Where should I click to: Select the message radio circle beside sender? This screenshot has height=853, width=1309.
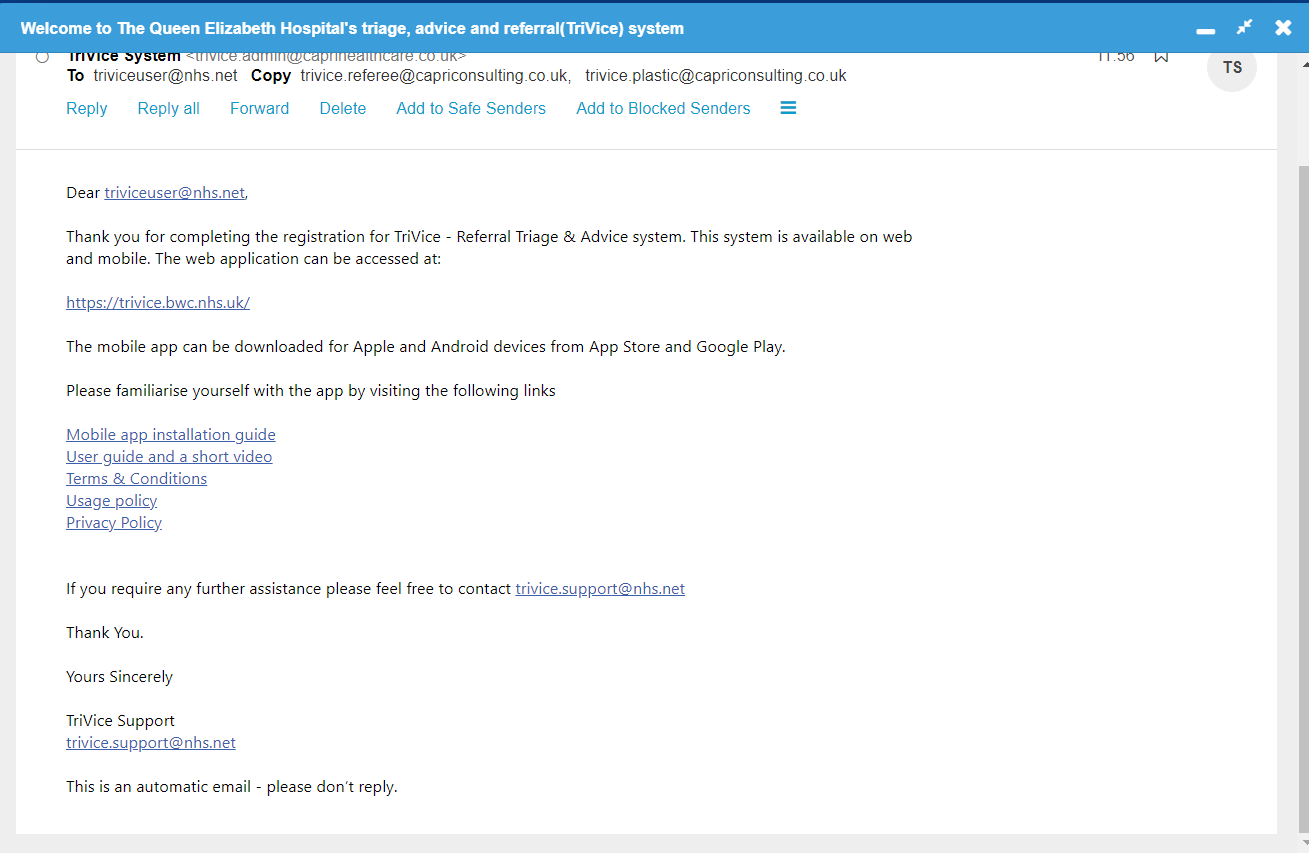coord(42,57)
